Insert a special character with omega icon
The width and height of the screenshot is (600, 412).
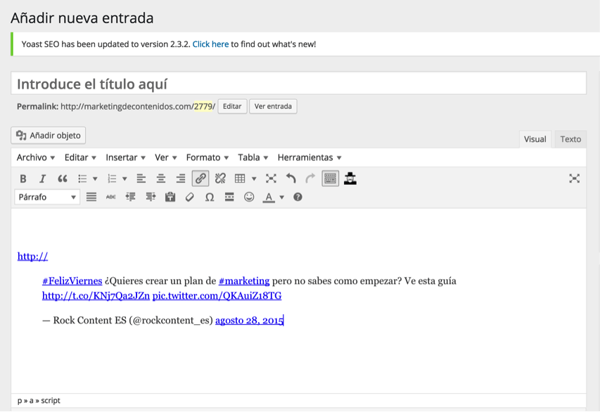coord(209,198)
